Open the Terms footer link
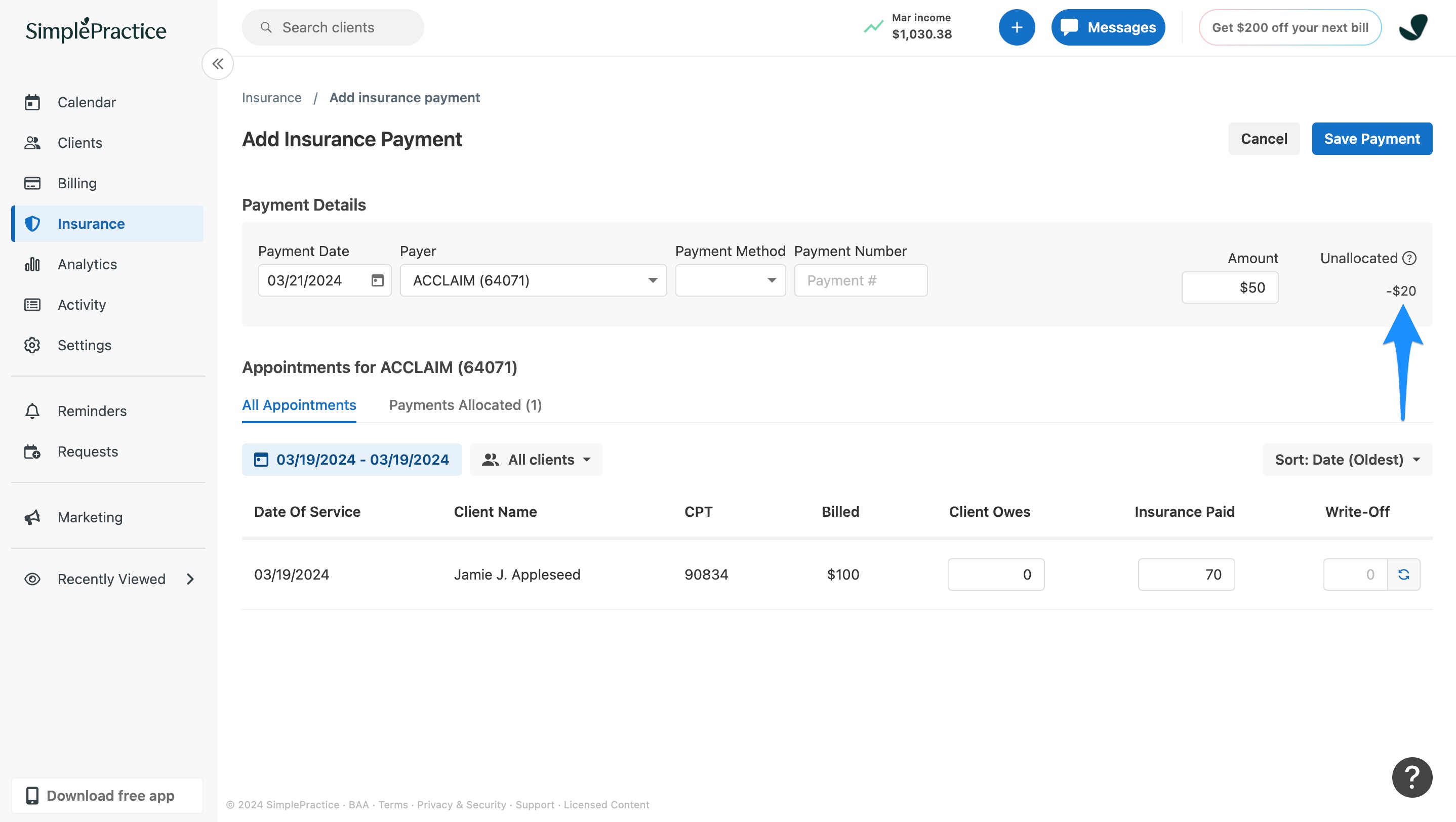Image resolution: width=1456 pixels, height=822 pixels. click(x=393, y=804)
